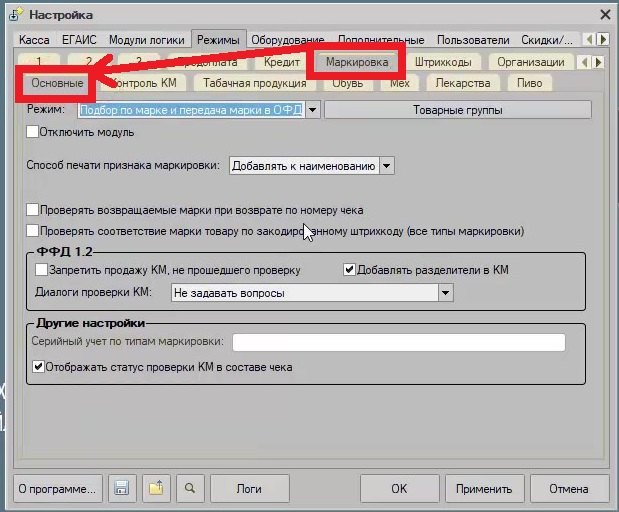Open Диалоги проверки КМ dropdown
619x512 pixels.
(x=445, y=293)
